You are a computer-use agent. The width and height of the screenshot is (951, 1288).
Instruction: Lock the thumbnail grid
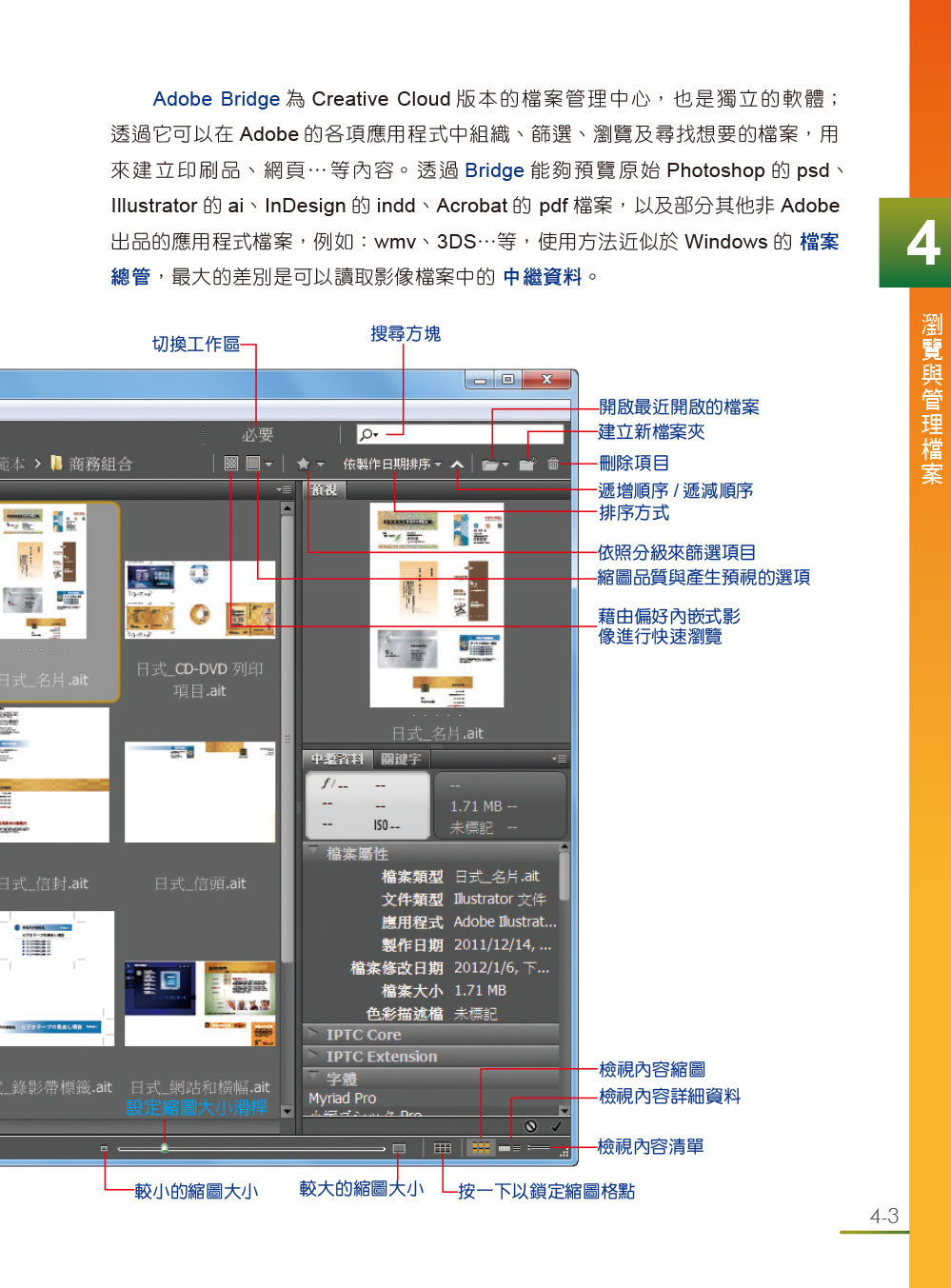click(x=443, y=1148)
